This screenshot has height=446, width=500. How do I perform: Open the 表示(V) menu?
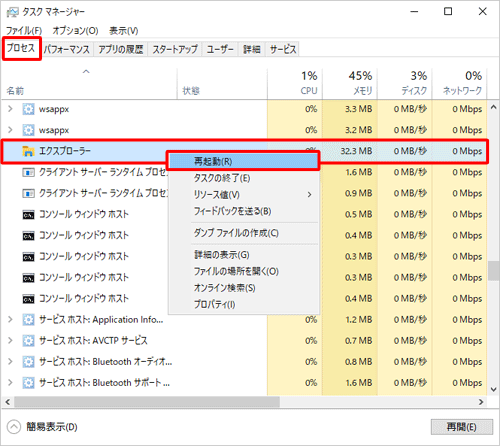(124, 31)
